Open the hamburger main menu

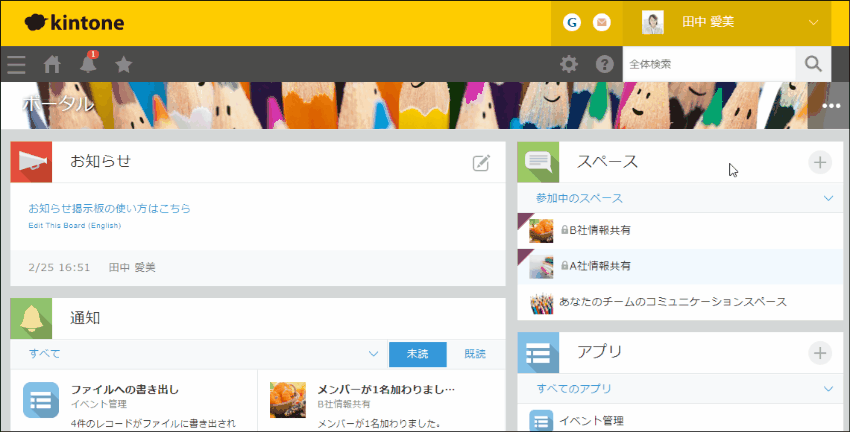point(16,65)
